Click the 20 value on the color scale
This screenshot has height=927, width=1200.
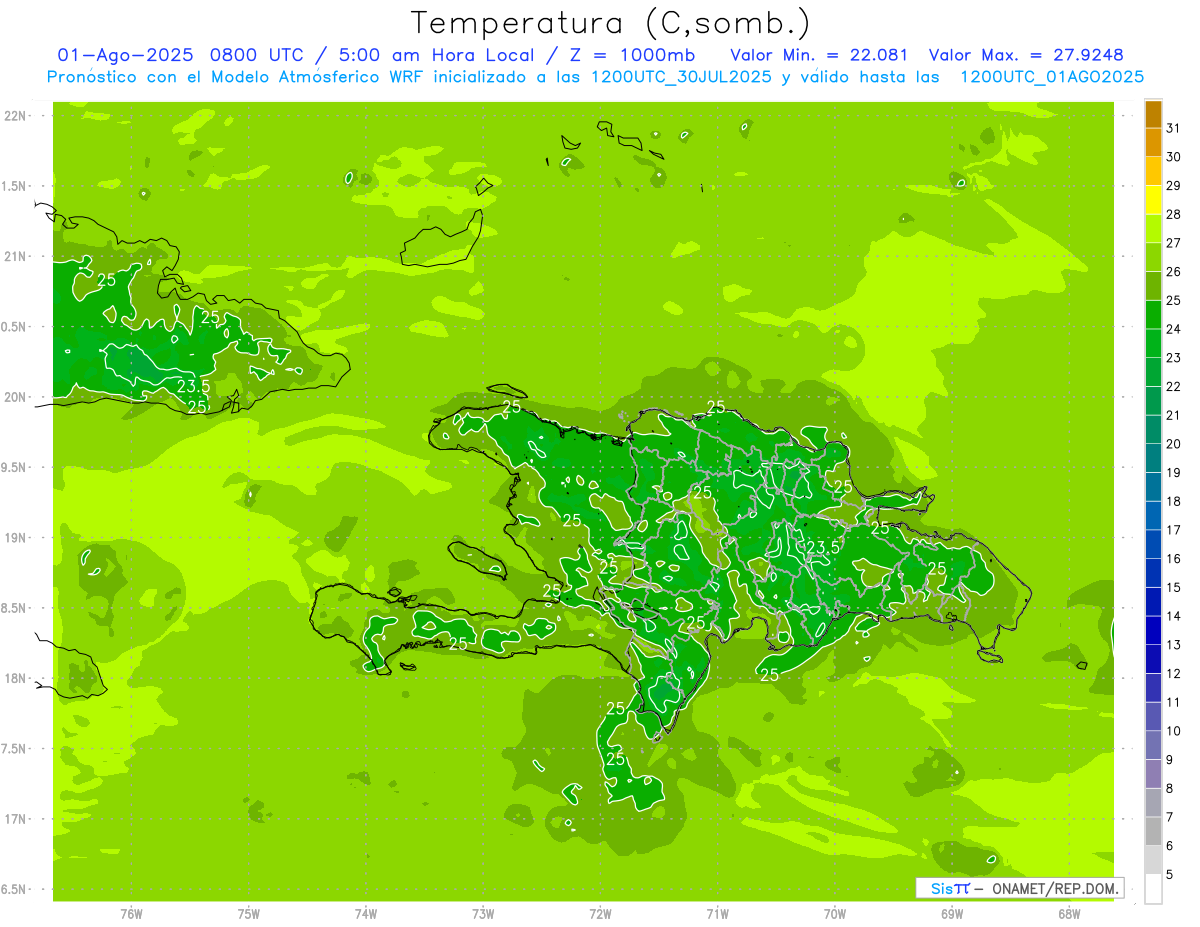[1174, 444]
